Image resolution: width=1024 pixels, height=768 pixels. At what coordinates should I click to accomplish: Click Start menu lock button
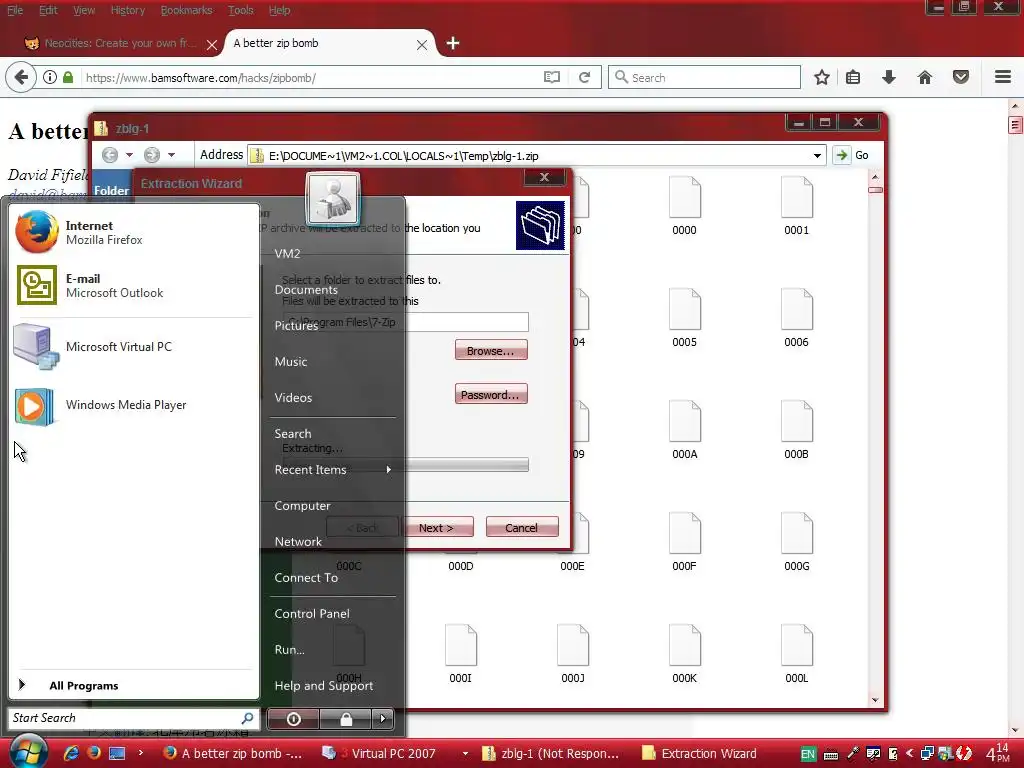pyautogui.click(x=345, y=719)
